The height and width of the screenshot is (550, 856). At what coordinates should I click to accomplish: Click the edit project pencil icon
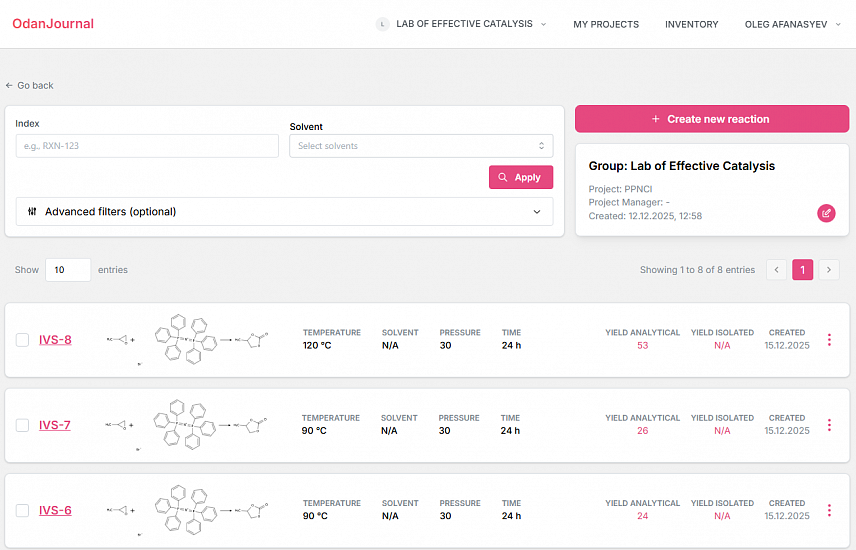[825, 213]
